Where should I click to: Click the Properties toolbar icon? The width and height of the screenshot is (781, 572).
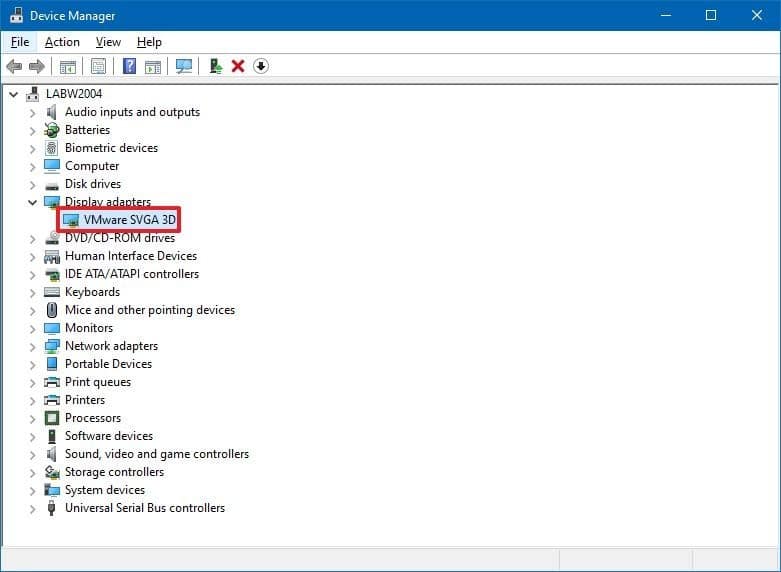pyautogui.click(x=98, y=66)
